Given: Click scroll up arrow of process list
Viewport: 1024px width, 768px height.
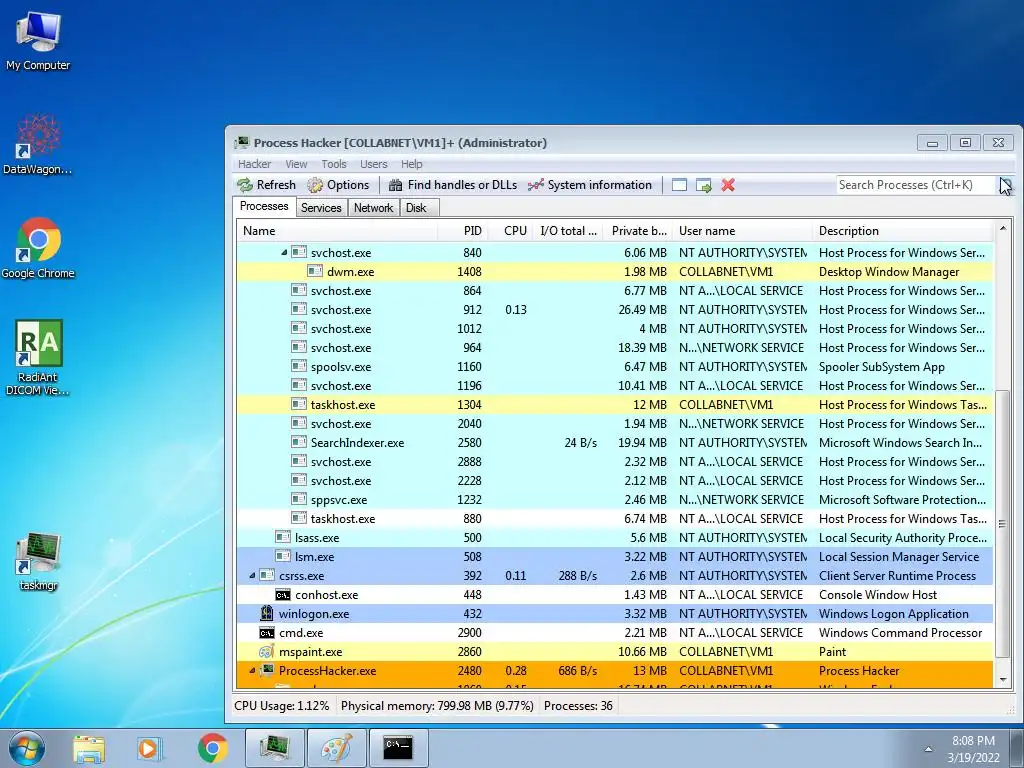Looking at the screenshot, I should click(x=1002, y=229).
